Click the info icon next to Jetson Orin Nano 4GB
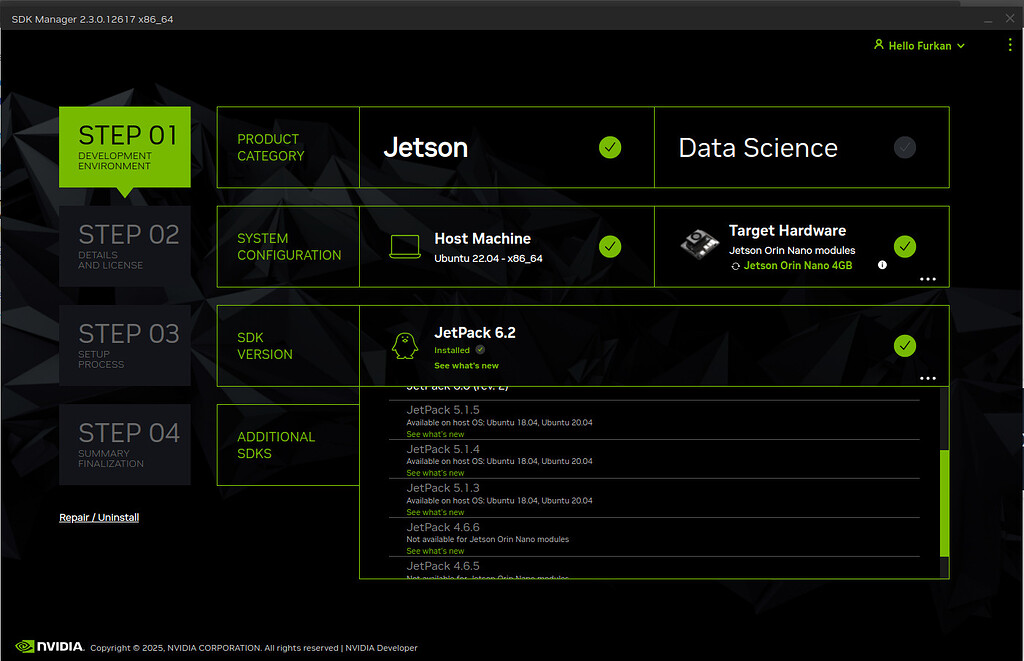 point(881,265)
